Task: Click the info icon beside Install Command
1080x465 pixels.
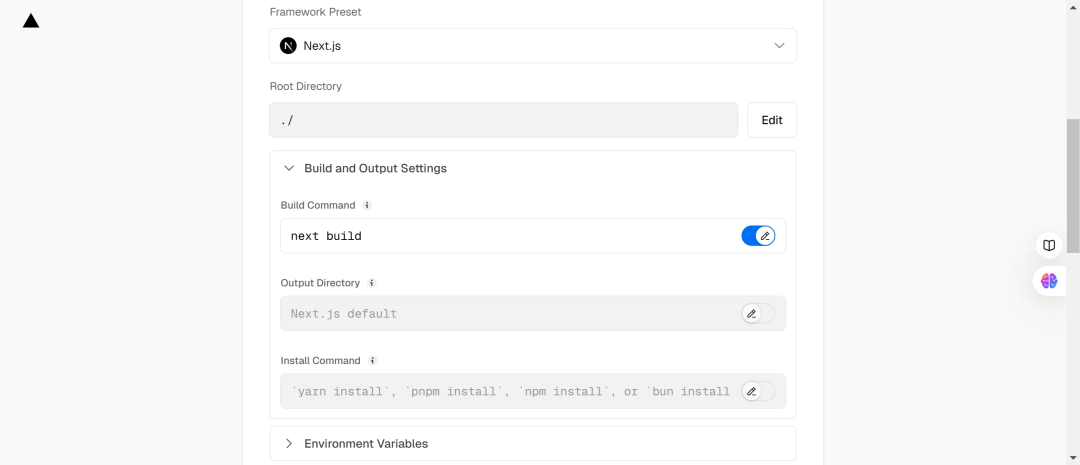Action: point(372,361)
